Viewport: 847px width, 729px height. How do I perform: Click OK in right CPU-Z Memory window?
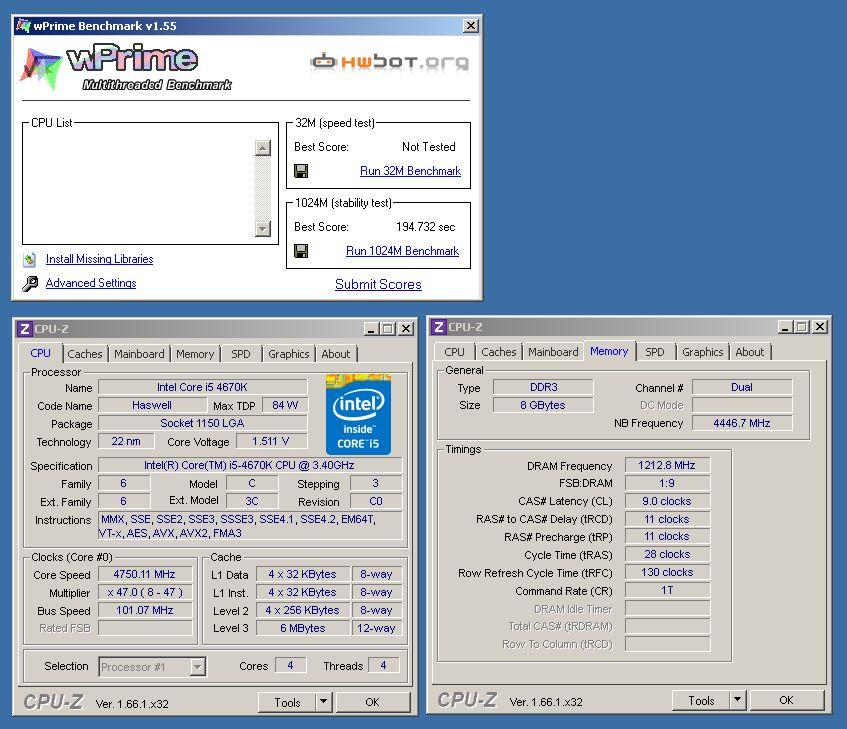[786, 700]
